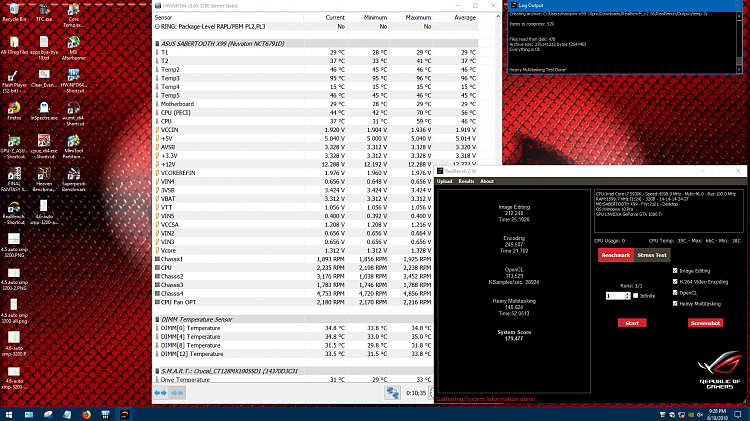Switch to the Stress Test tab

click(x=652, y=255)
